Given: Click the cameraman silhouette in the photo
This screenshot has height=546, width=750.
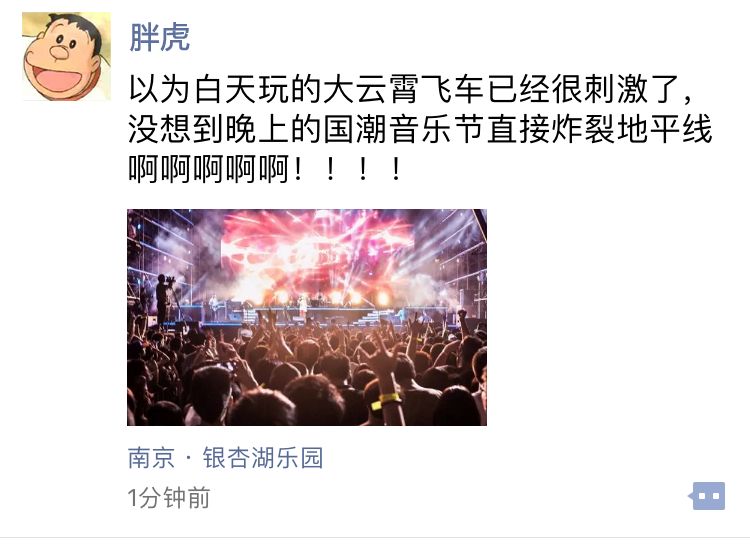Looking at the screenshot, I should tap(164, 299).
